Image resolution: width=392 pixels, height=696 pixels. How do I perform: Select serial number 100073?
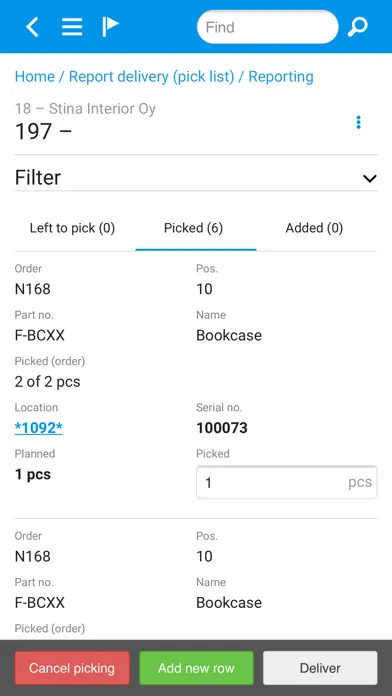tap(222, 428)
